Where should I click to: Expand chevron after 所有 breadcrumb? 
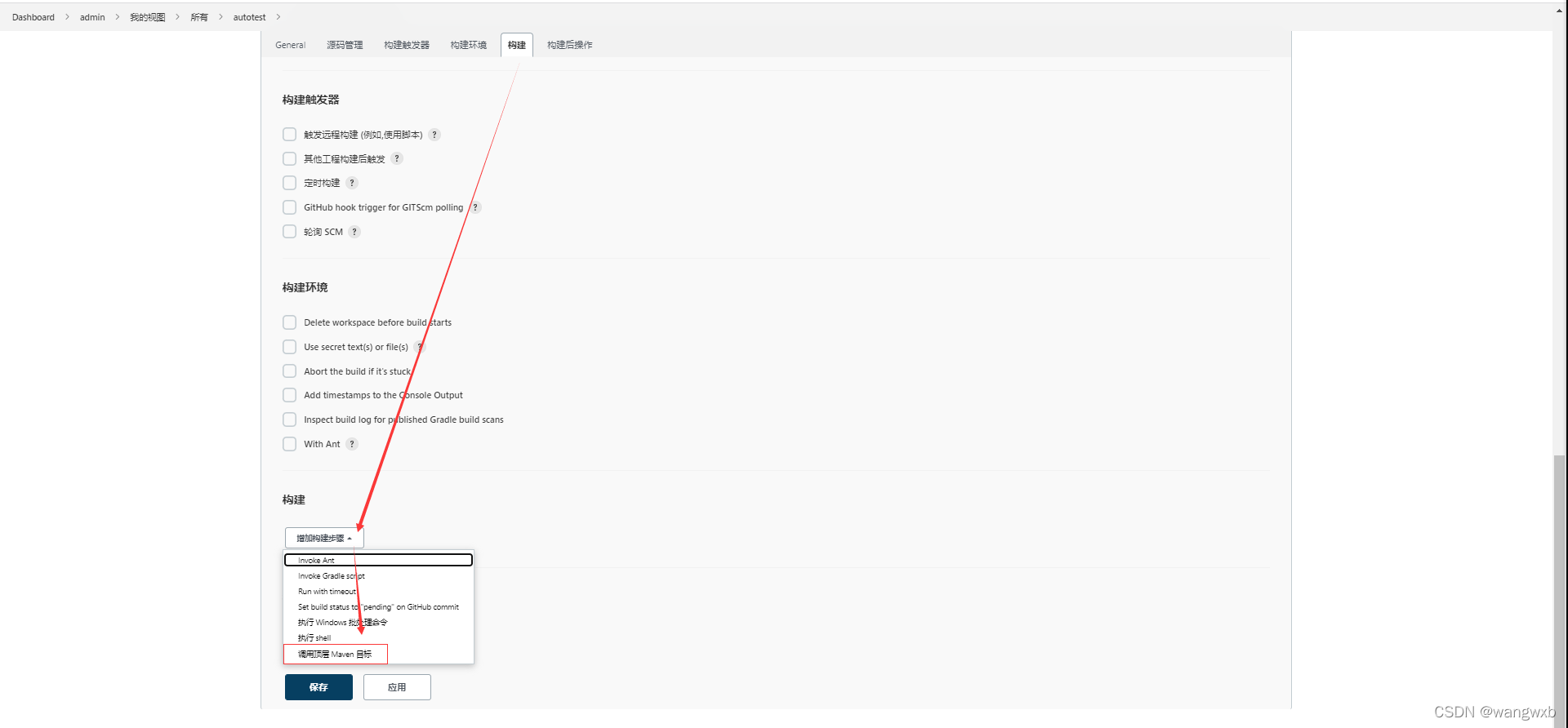pyautogui.click(x=220, y=17)
